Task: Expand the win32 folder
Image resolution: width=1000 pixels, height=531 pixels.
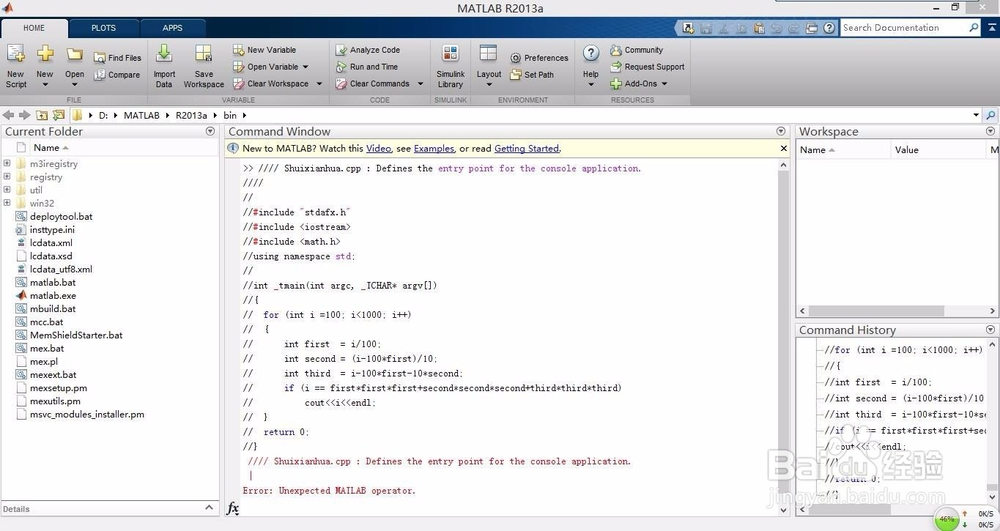Action: [7, 203]
